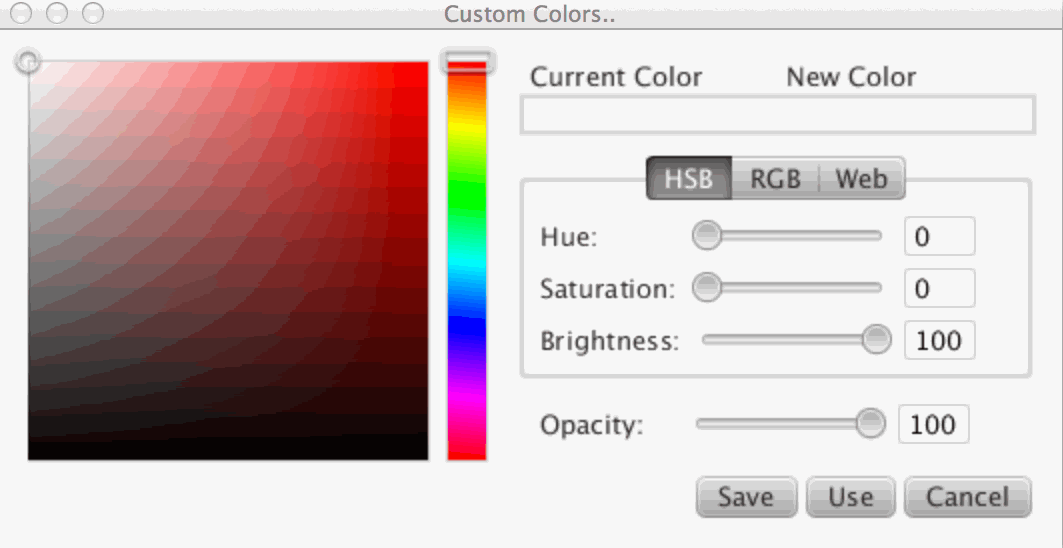Pick blue in the vertical hue bar
1063x548 pixels.
pos(467,330)
